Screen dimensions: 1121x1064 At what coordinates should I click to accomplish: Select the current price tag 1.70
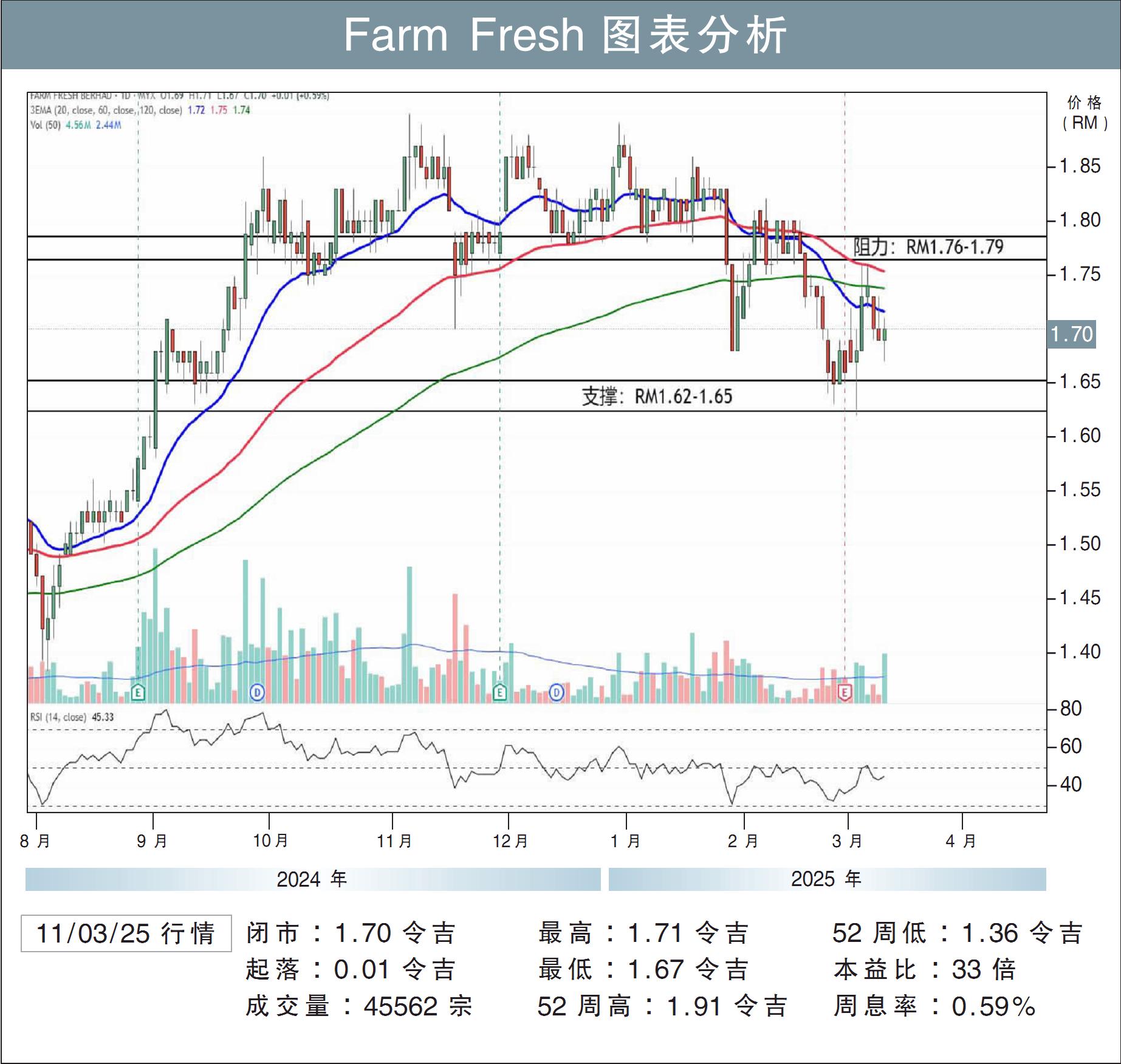(x=1072, y=334)
